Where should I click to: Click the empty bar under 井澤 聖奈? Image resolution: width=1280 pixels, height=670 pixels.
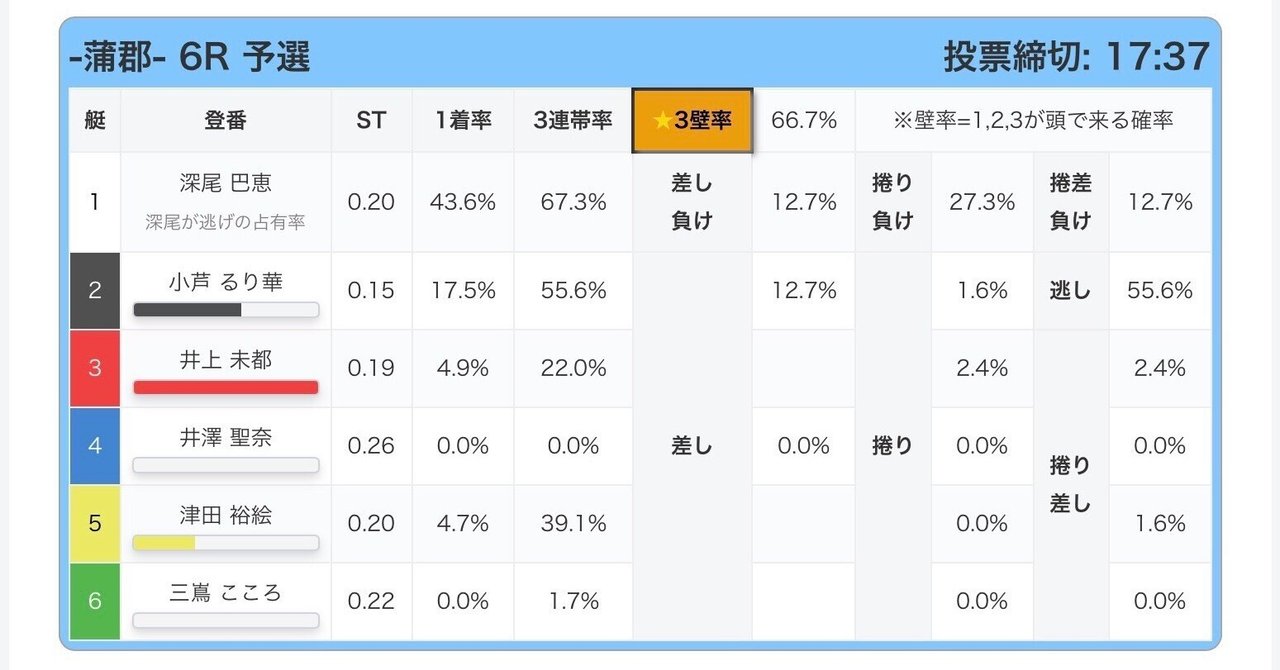[226, 465]
